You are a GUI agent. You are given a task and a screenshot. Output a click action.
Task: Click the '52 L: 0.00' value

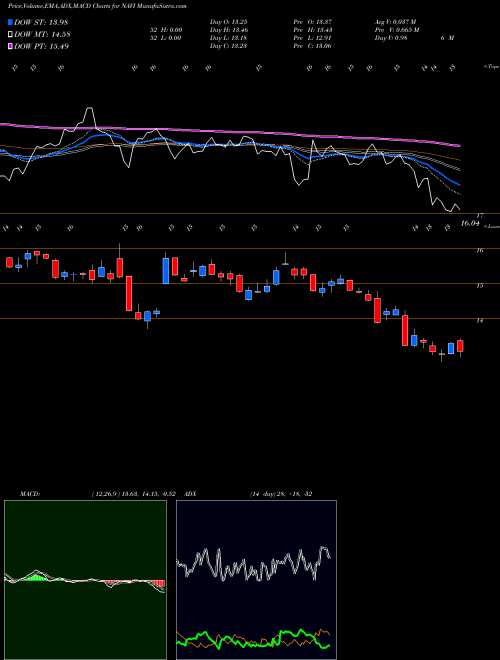click(x=166, y=38)
